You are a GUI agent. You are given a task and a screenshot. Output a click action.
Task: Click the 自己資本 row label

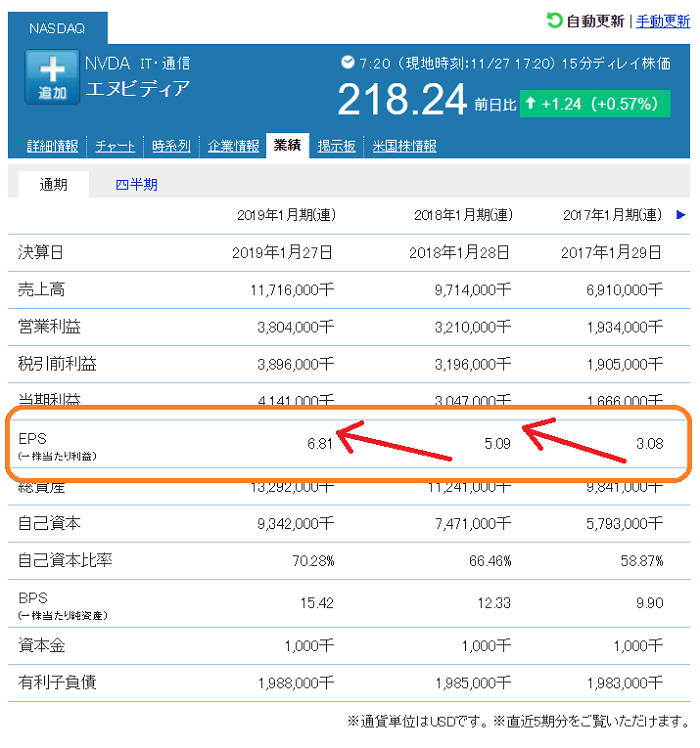coord(49,523)
